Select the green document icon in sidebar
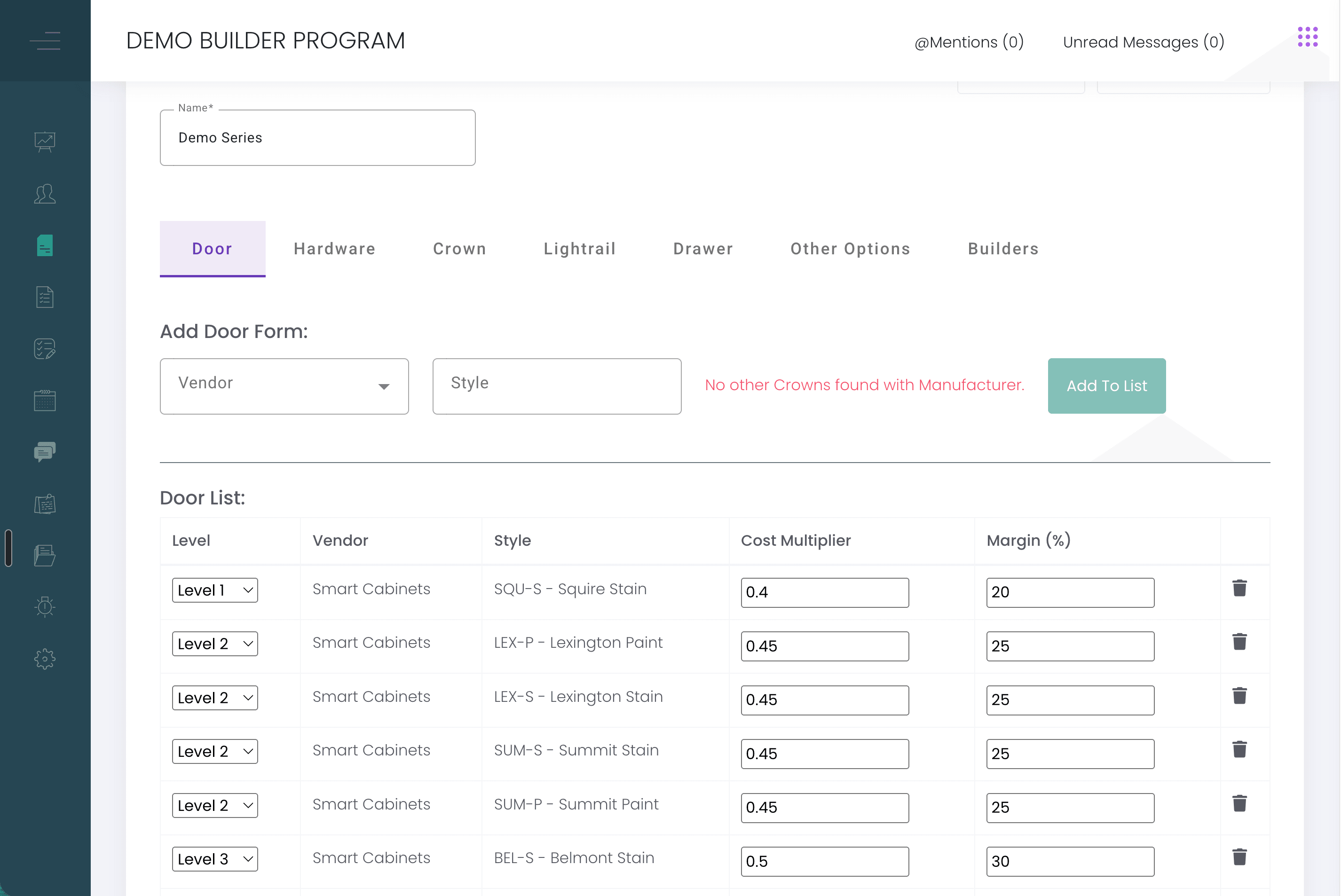 pos(45,246)
